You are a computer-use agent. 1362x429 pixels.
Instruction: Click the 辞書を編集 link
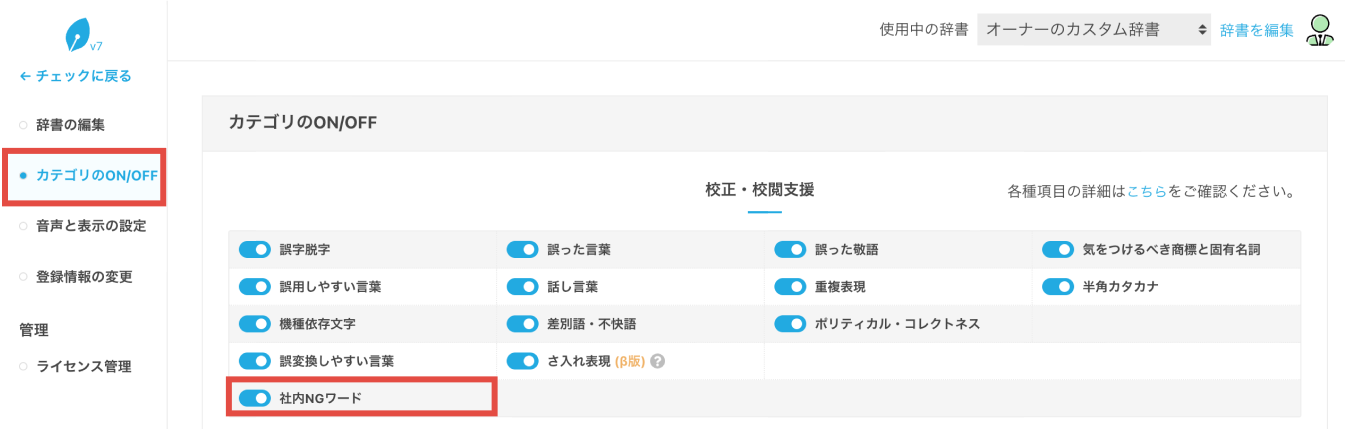pos(1256,30)
